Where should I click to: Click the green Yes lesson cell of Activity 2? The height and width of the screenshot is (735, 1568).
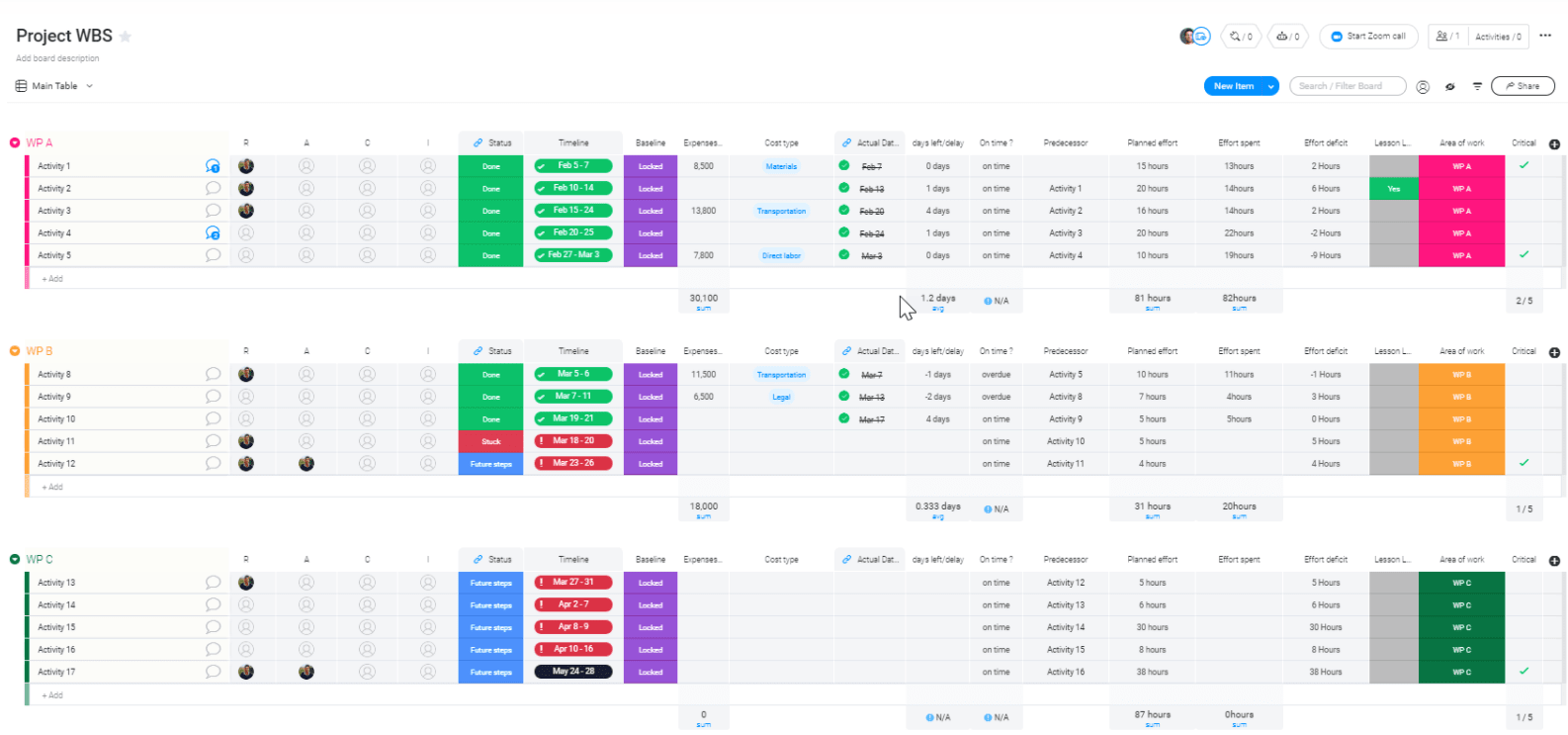[1394, 189]
